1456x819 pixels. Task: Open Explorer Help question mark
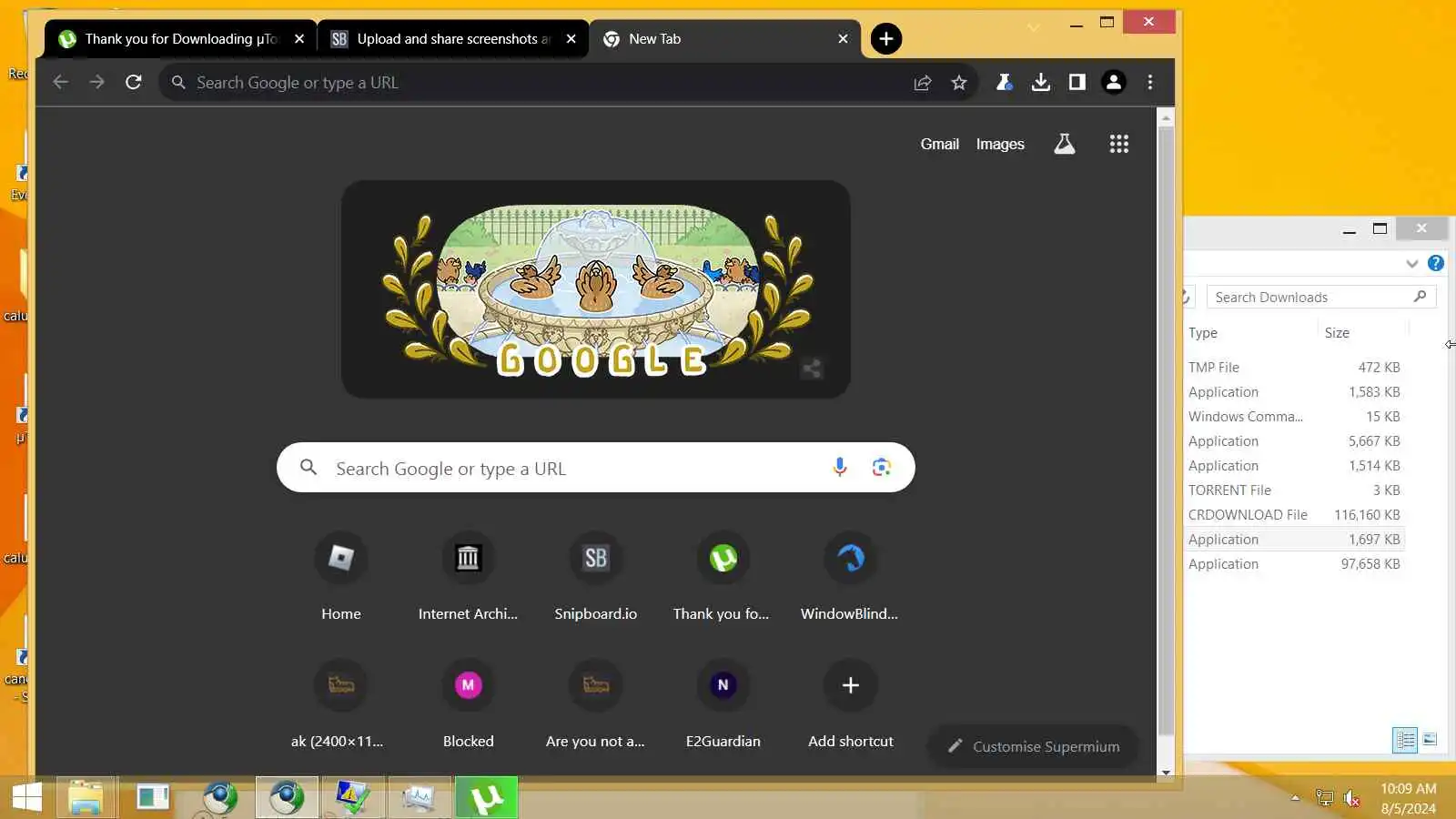click(1436, 264)
